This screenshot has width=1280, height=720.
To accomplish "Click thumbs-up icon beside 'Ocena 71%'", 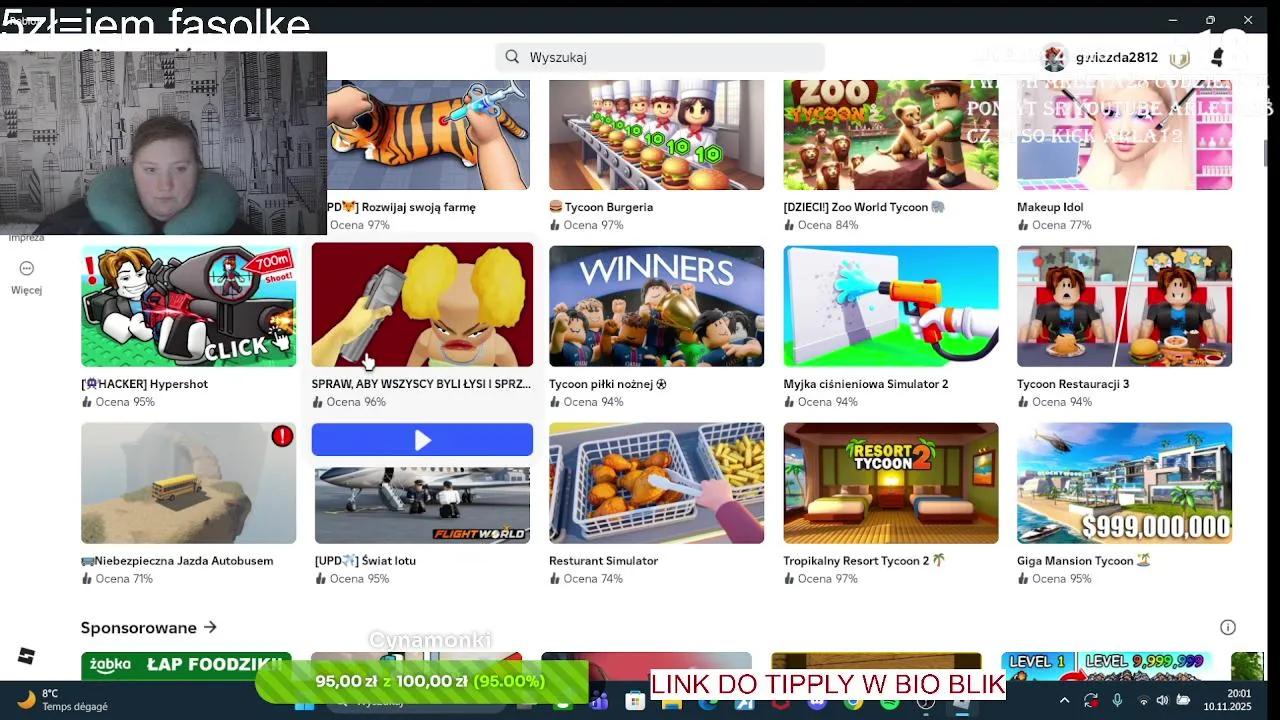I will coord(87,579).
